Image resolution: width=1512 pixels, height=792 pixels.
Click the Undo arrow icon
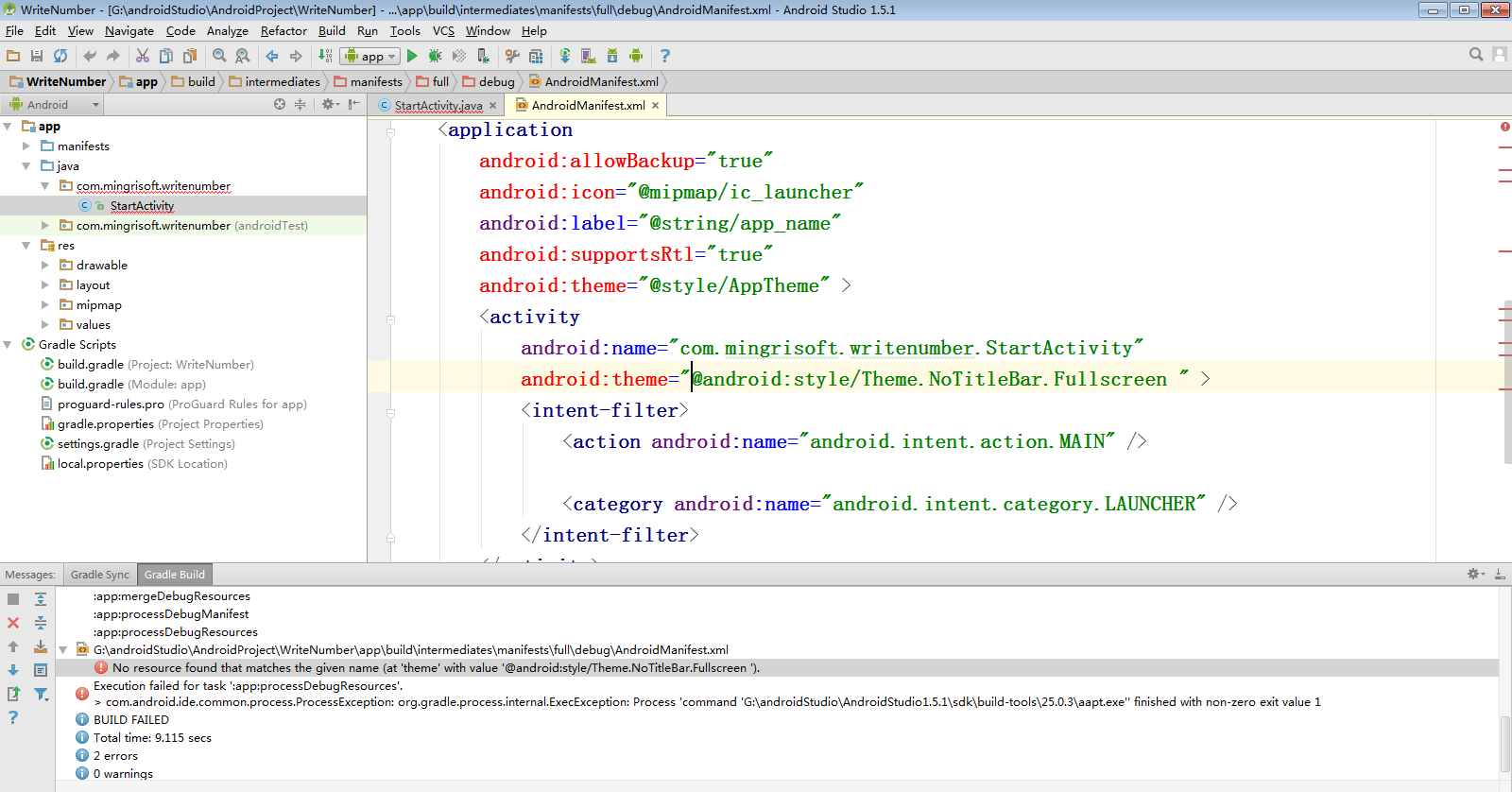point(90,56)
